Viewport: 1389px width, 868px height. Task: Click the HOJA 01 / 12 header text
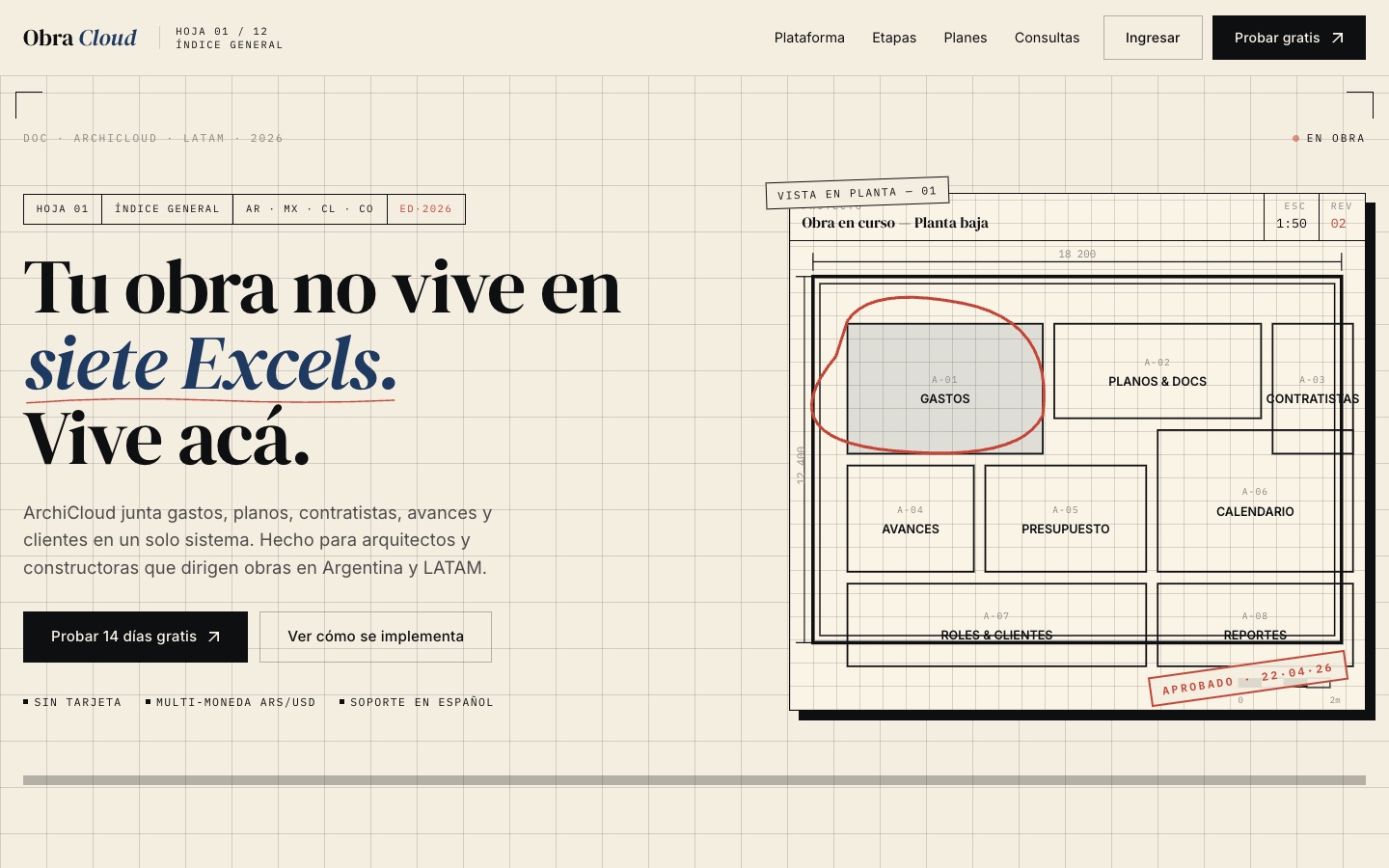tap(222, 31)
